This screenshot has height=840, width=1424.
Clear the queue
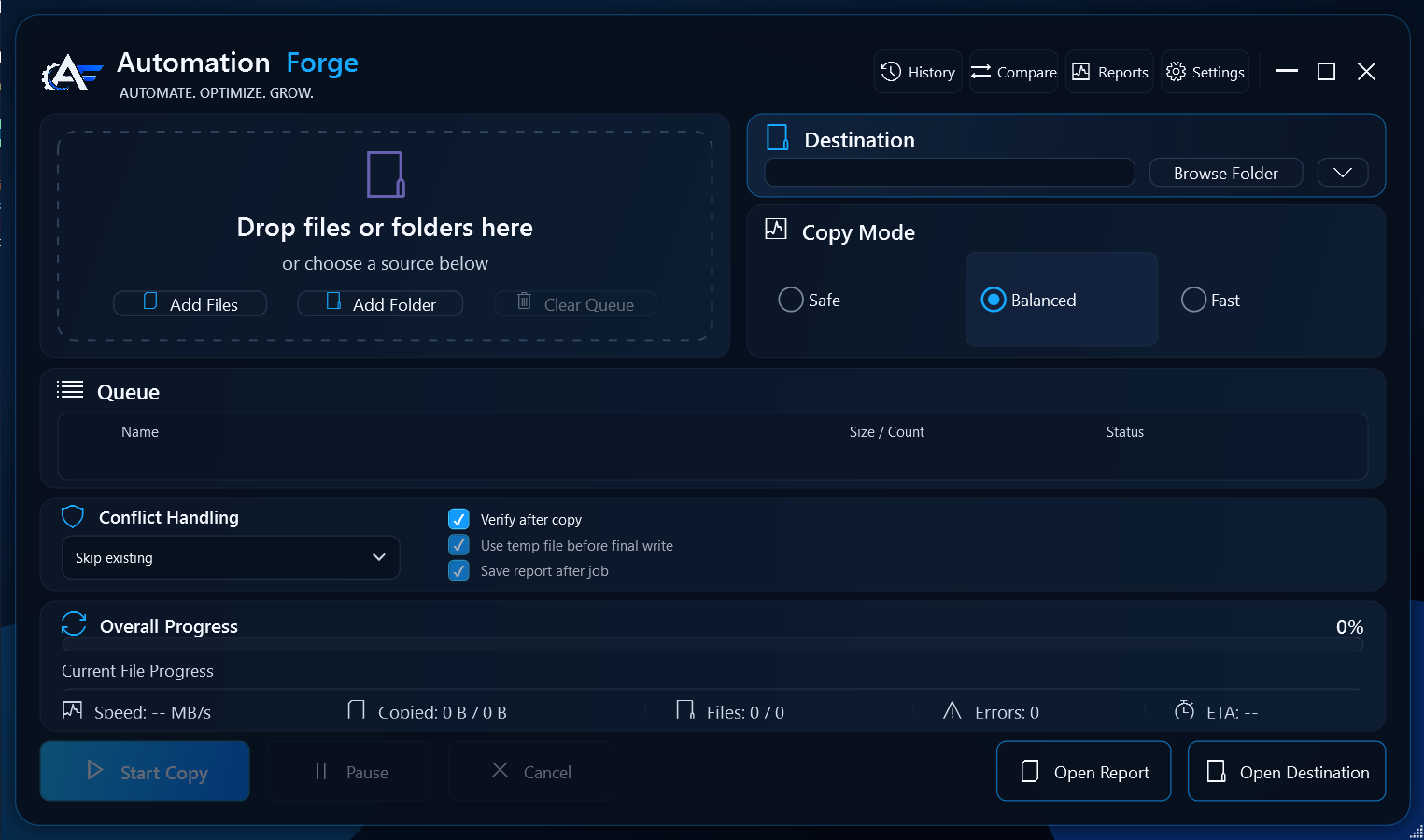[x=575, y=303]
